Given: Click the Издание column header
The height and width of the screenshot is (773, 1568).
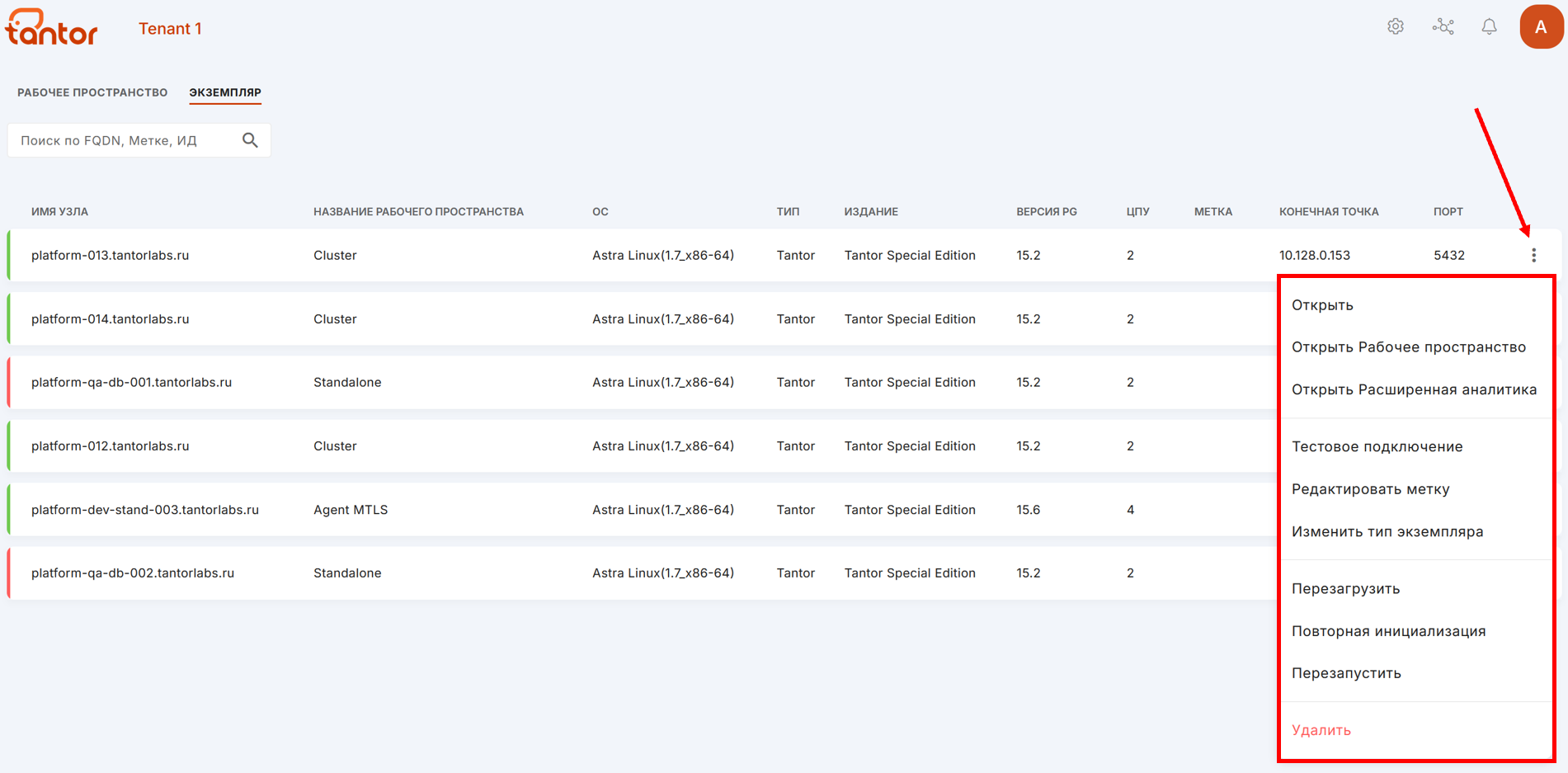Looking at the screenshot, I should (x=871, y=212).
